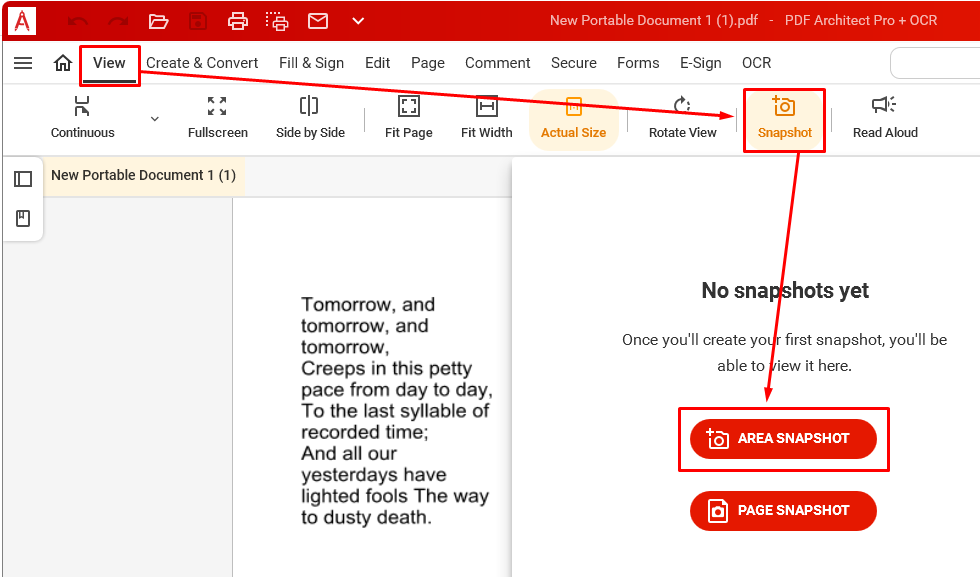The image size is (980, 577).
Task: Show the page thumbnails sidebar panel
Action: click(x=22, y=177)
